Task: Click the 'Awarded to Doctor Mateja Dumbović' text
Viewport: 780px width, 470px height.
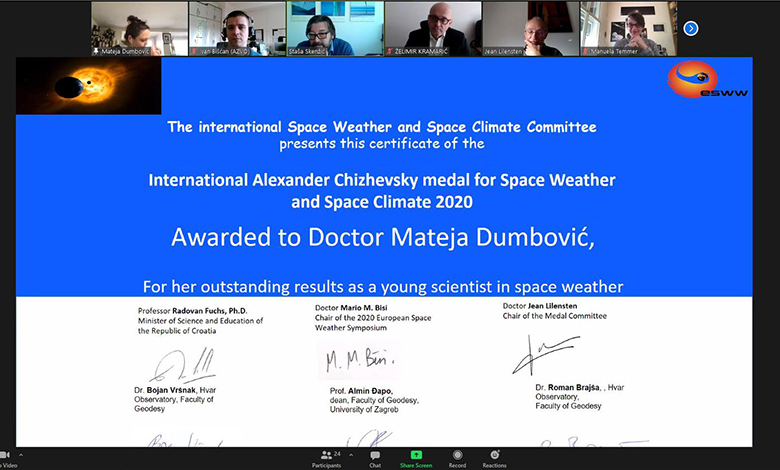Action: 383,237
